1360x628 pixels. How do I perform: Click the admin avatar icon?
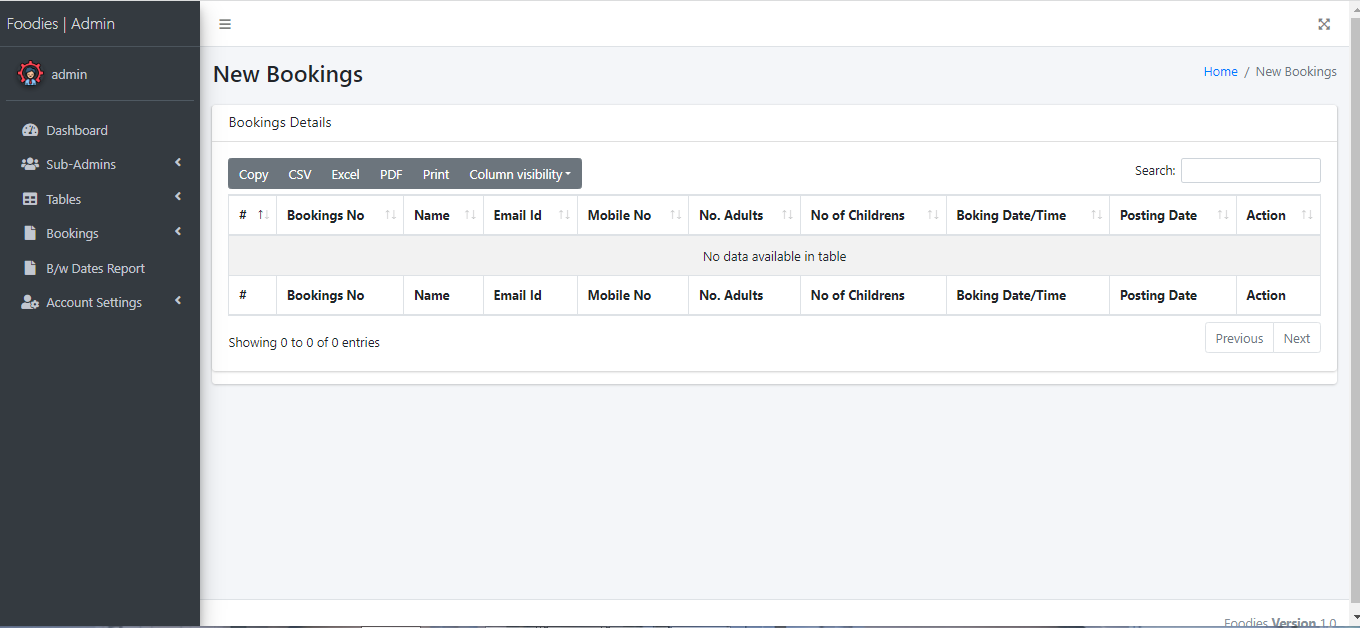[x=31, y=74]
